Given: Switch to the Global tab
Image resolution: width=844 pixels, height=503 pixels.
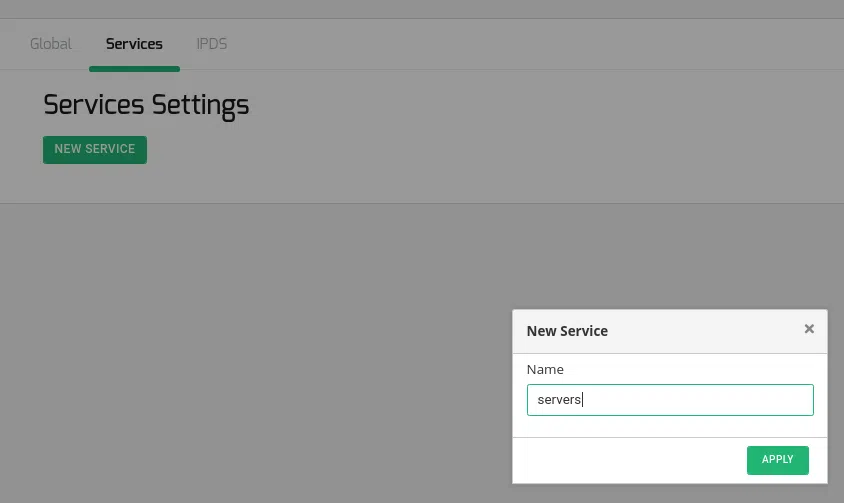Looking at the screenshot, I should click(x=51, y=44).
